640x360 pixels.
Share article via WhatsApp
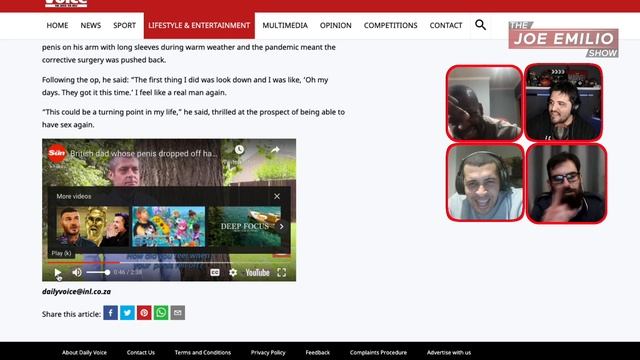click(x=161, y=313)
